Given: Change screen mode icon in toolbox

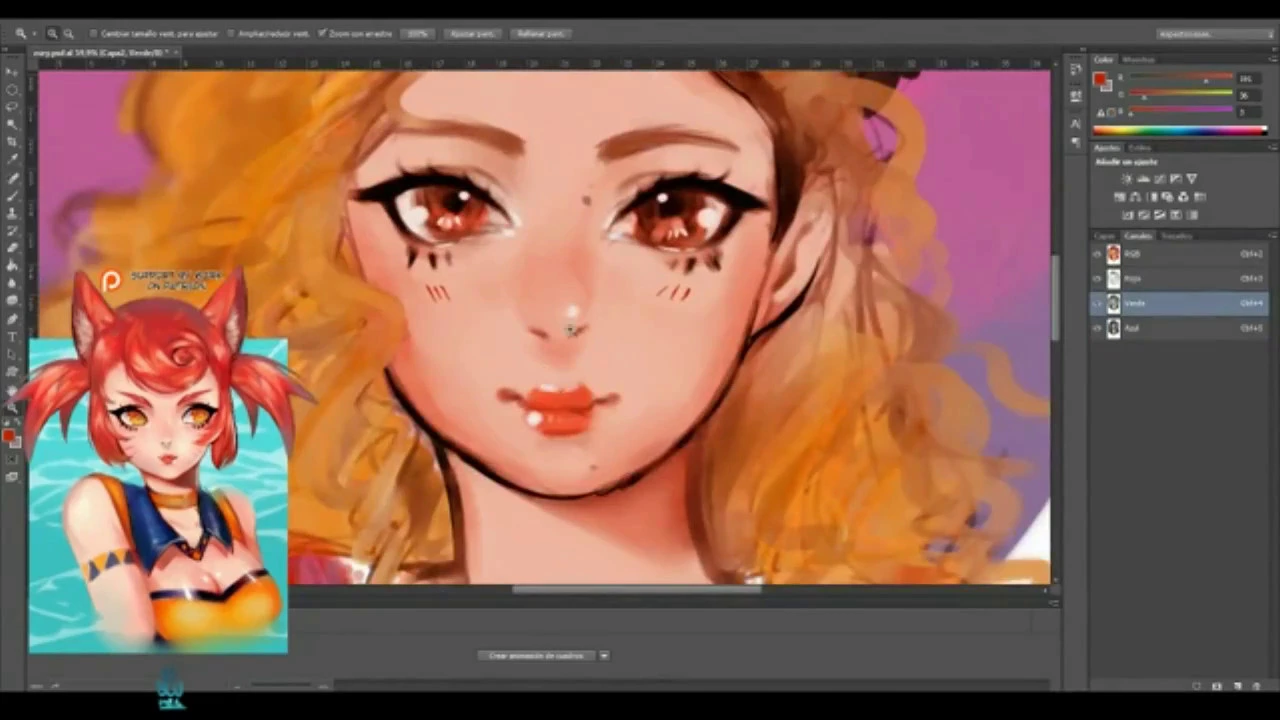Looking at the screenshot, I should 12,477.
